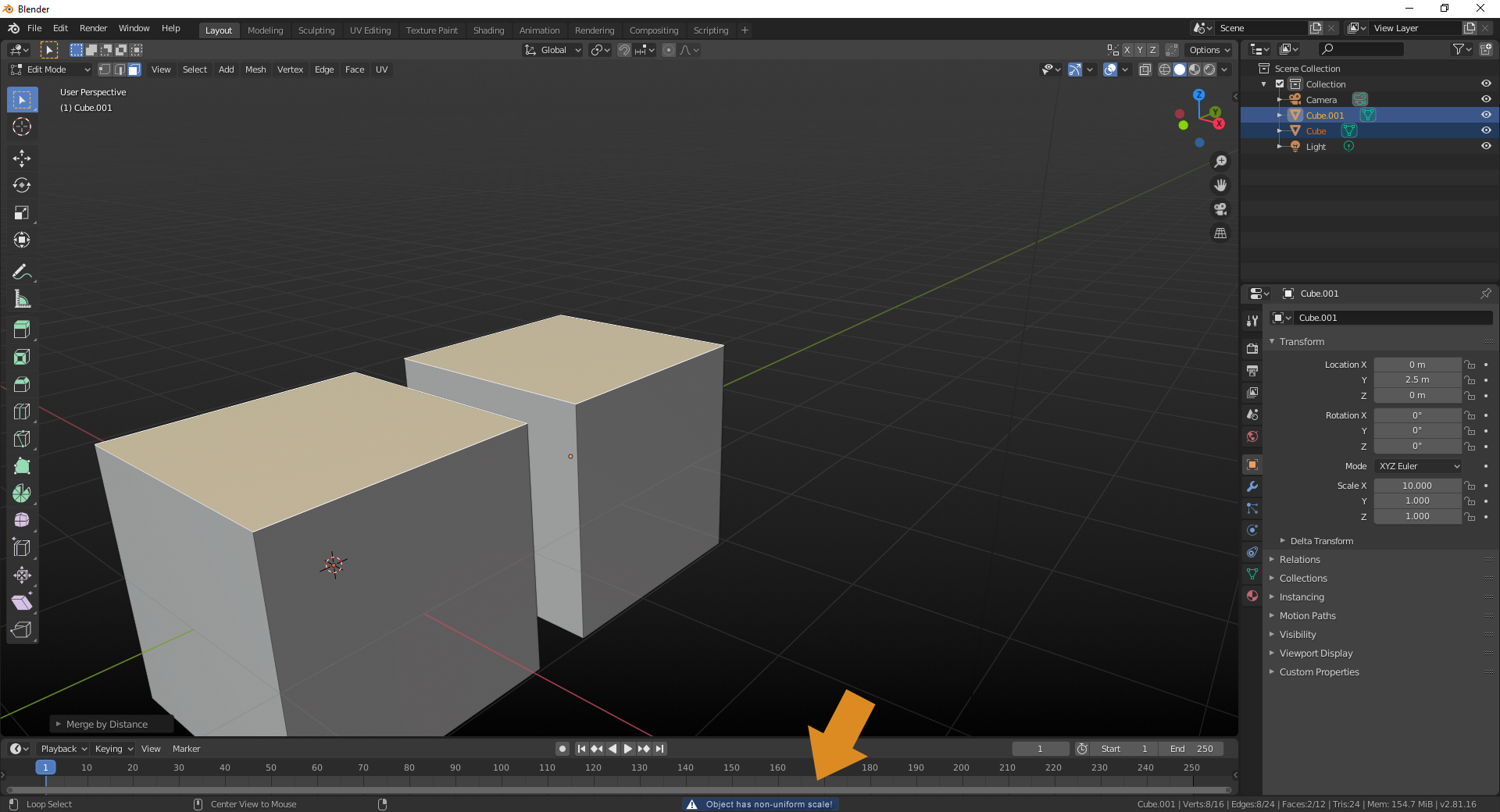Viewport: 1500px width, 812px height.
Task: Toggle X-ray display in the viewport header
Action: [x=1145, y=69]
